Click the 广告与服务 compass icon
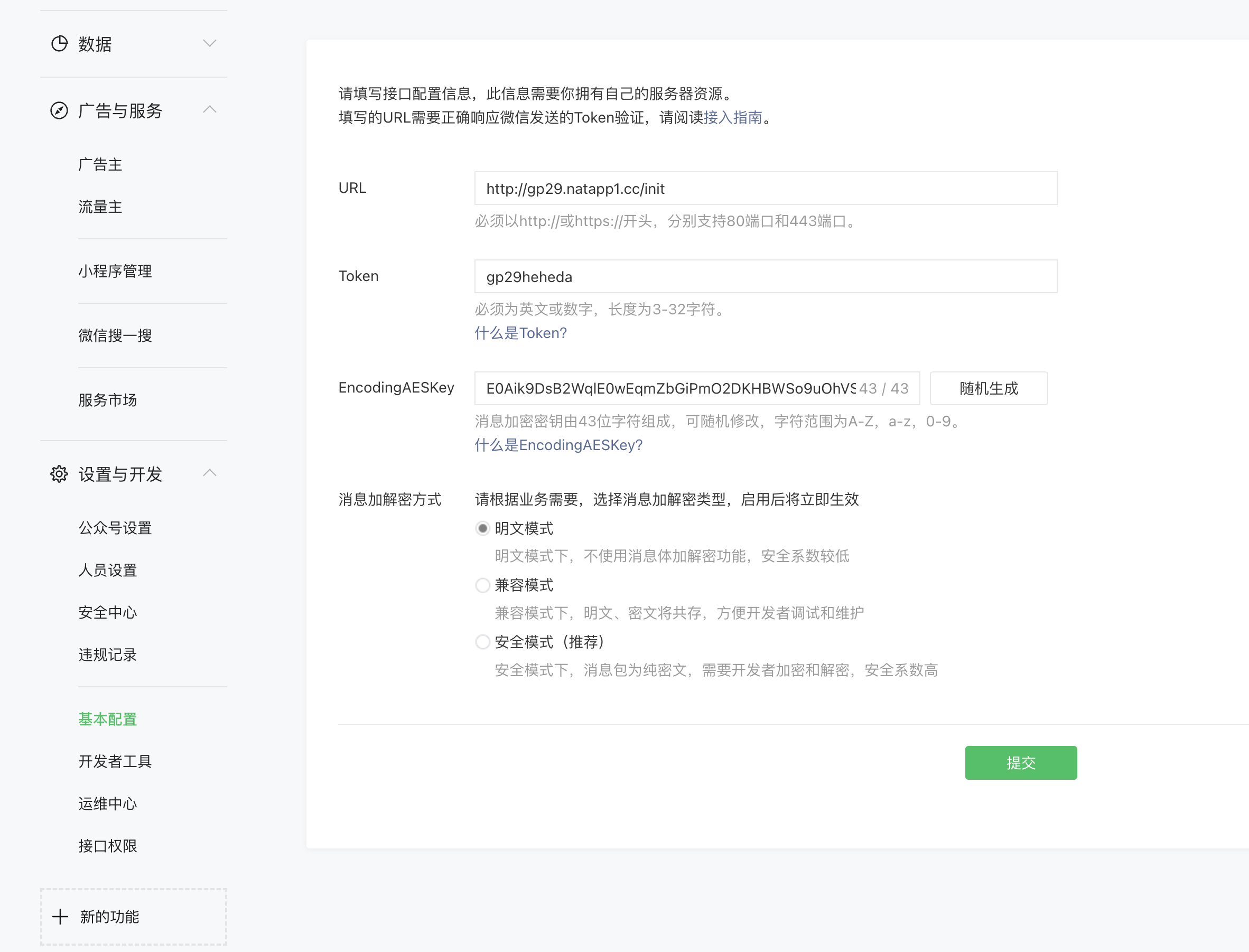The width and height of the screenshot is (1249, 952). tap(59, 110)
